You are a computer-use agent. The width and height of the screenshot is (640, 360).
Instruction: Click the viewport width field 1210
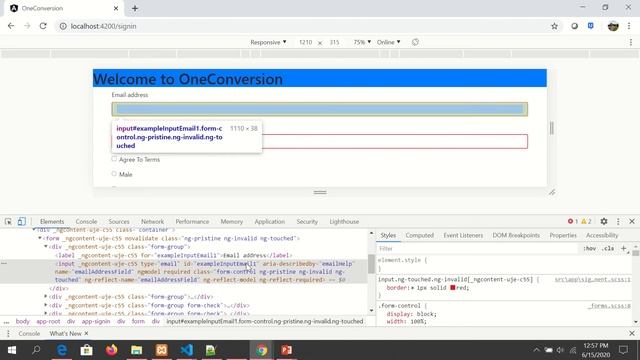pos(305,42)
